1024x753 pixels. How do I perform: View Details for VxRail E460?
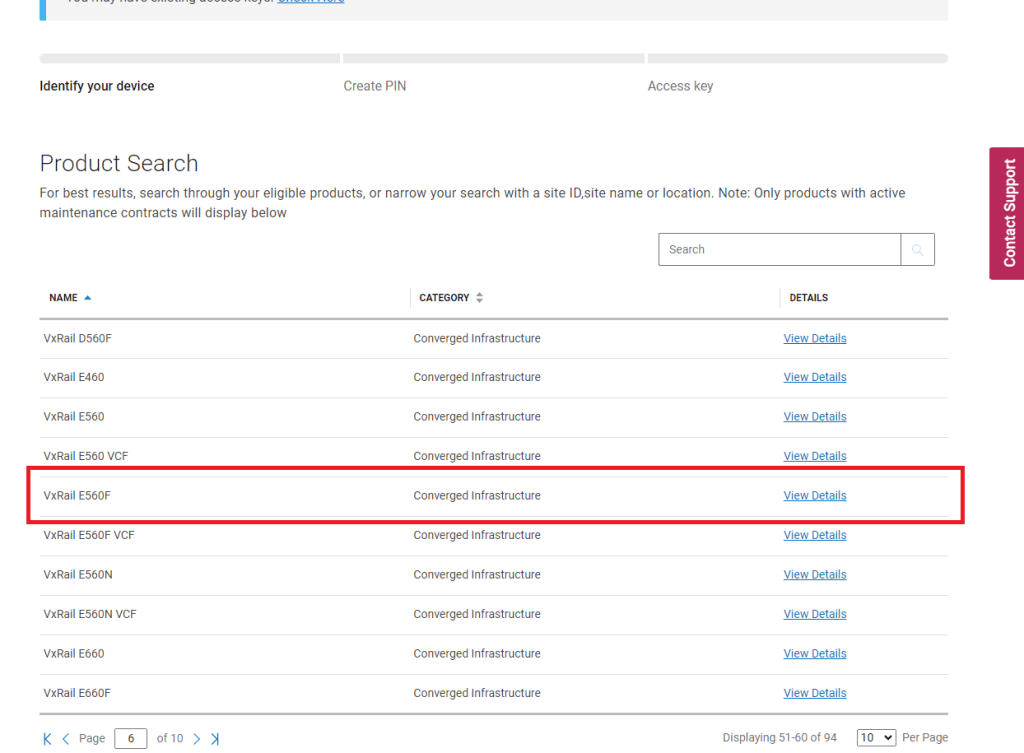point(814,378)
